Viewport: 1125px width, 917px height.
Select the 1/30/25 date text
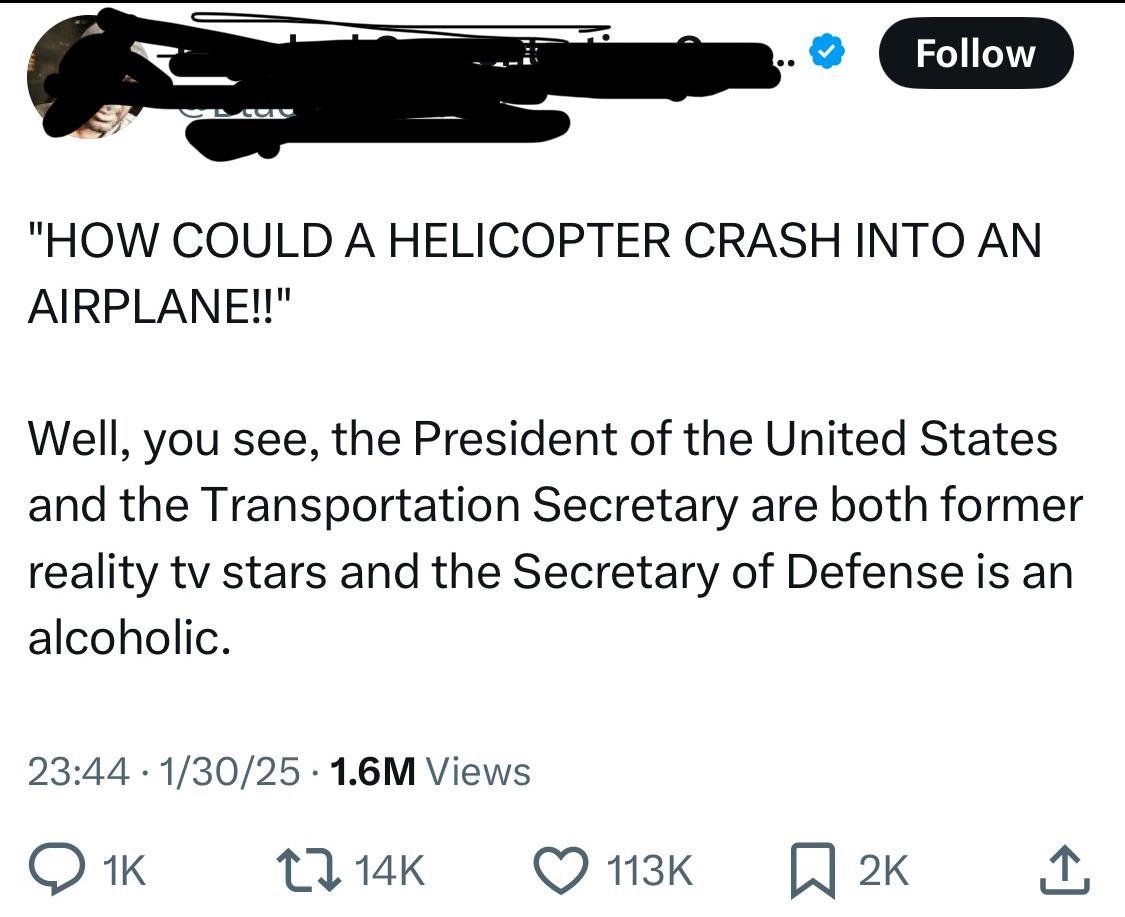pyautogui.click(x=230, y=772)
